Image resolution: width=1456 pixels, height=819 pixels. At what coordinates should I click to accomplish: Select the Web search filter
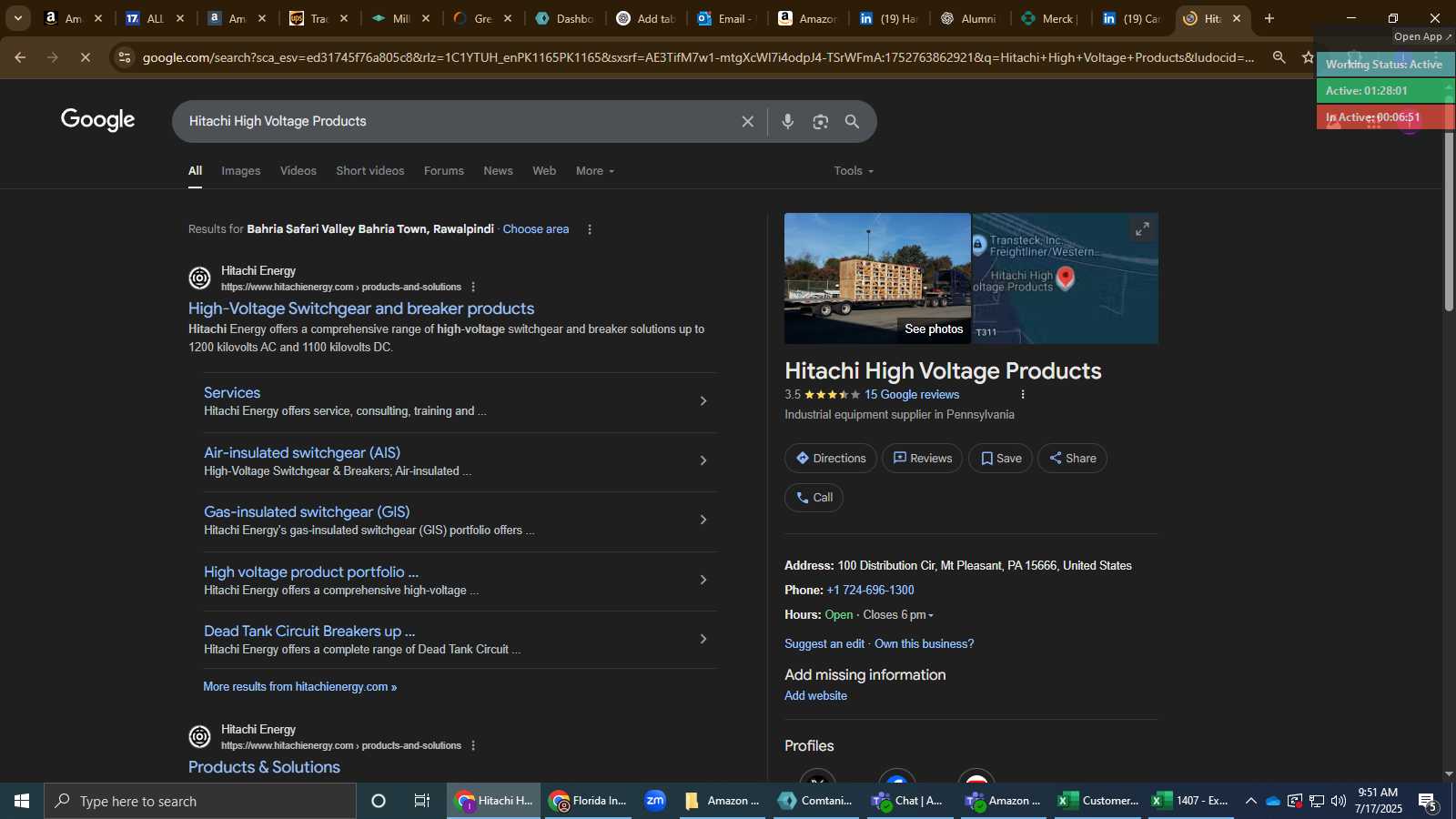544,171
